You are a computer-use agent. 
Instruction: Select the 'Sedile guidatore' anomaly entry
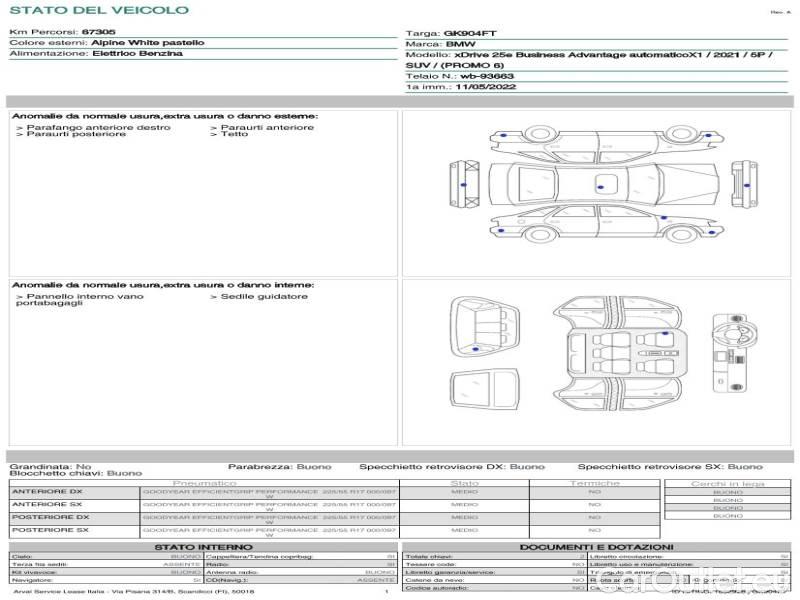coord(259,296)
